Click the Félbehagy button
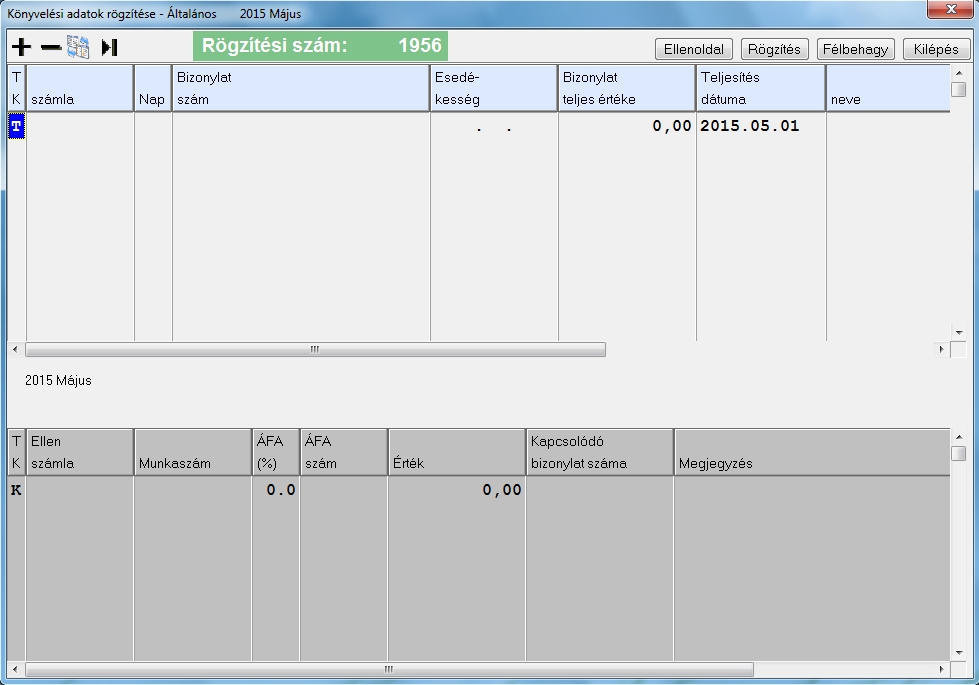The image size is (979, 685). (x=855, y=49)
